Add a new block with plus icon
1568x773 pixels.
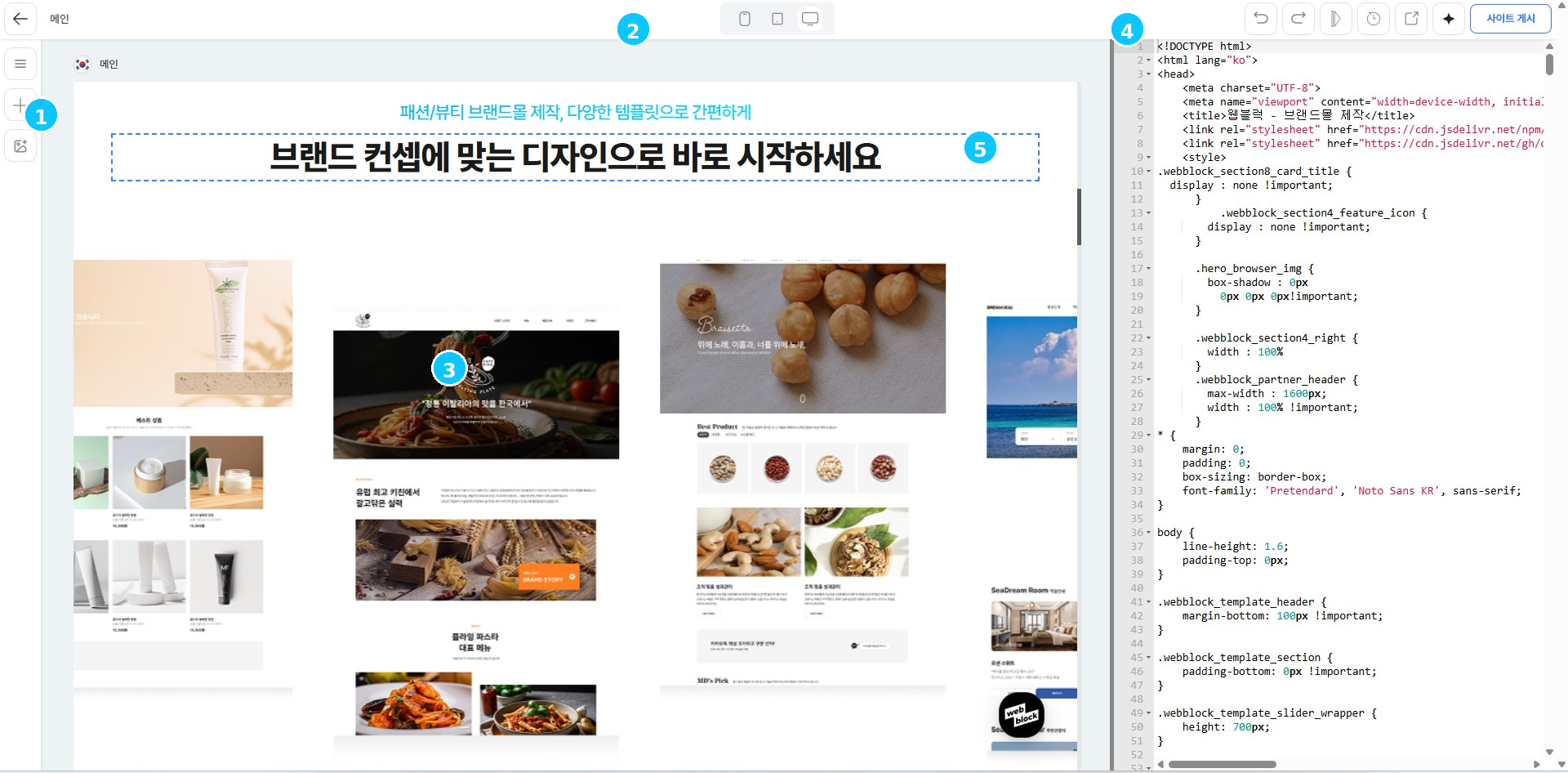(x=20, y=105)
